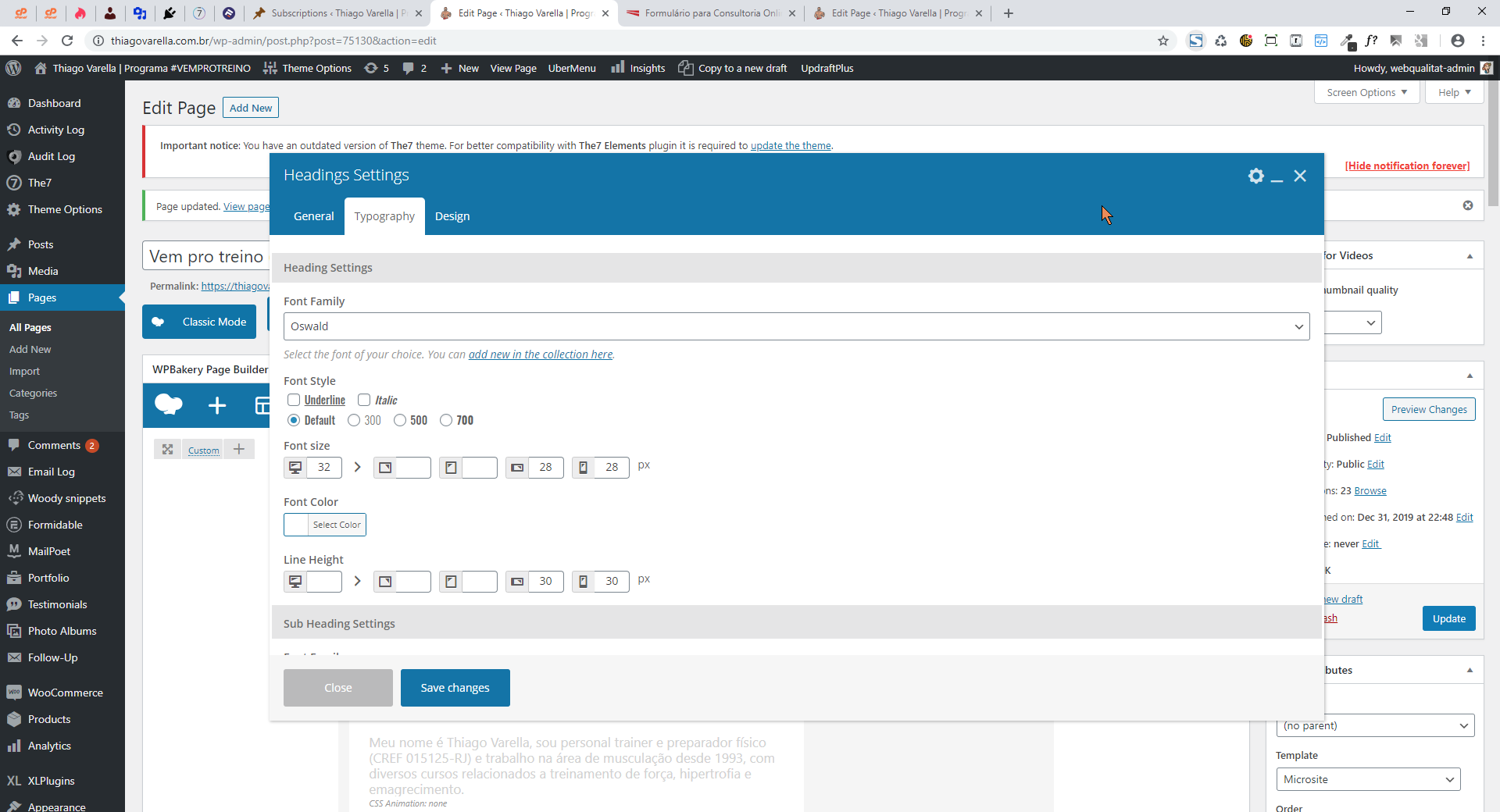Click the desktop font size field showing 32
The image size is (1500, 812).
point(324,467)
